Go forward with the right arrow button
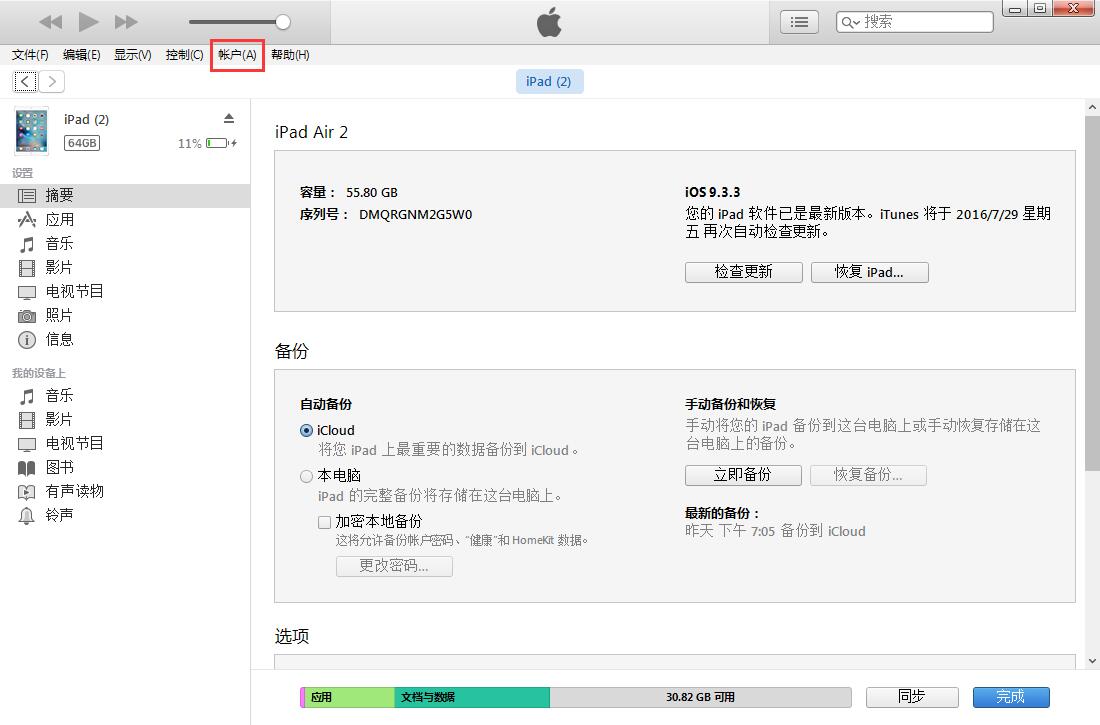This screenshot has width=1100, height=725. point(52,81)
